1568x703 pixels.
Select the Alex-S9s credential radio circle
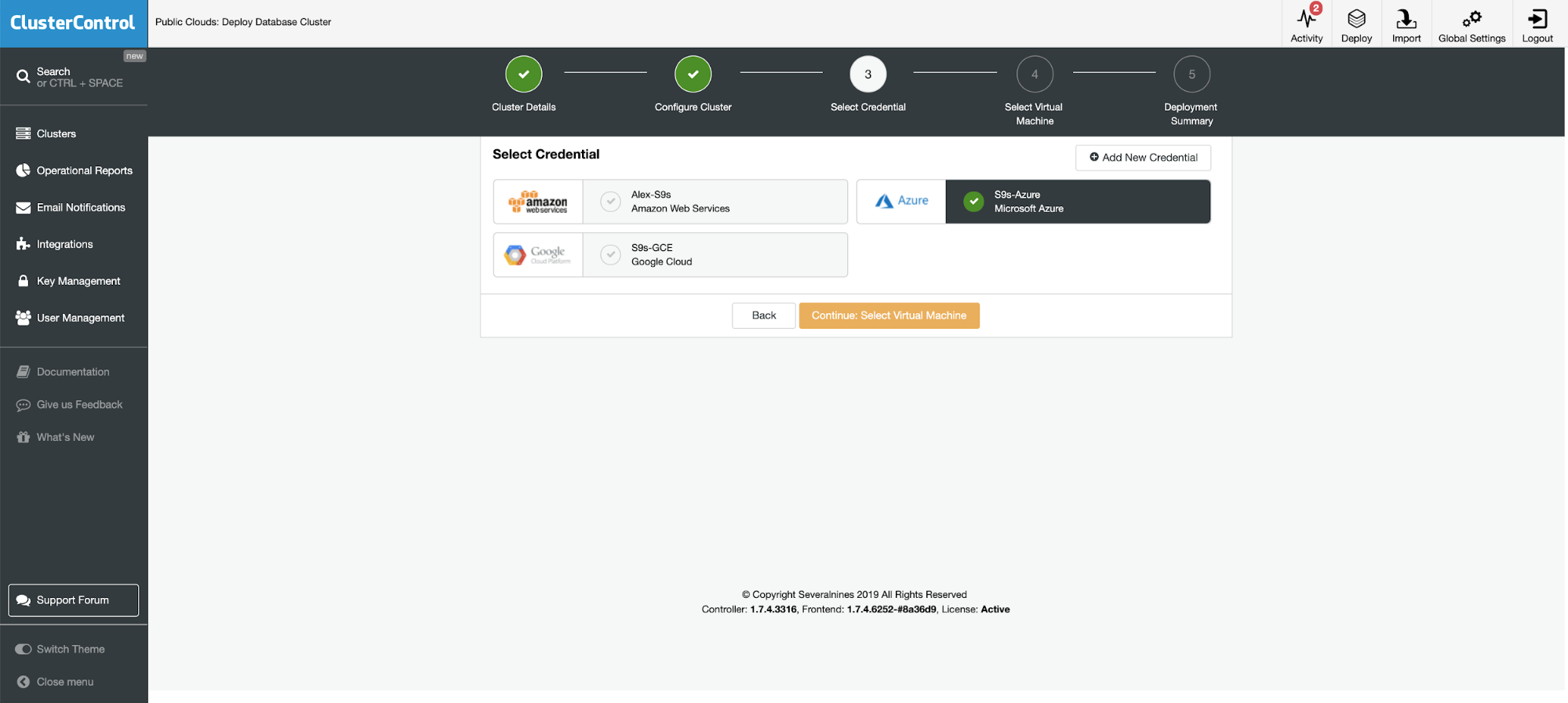pos(610,202)
